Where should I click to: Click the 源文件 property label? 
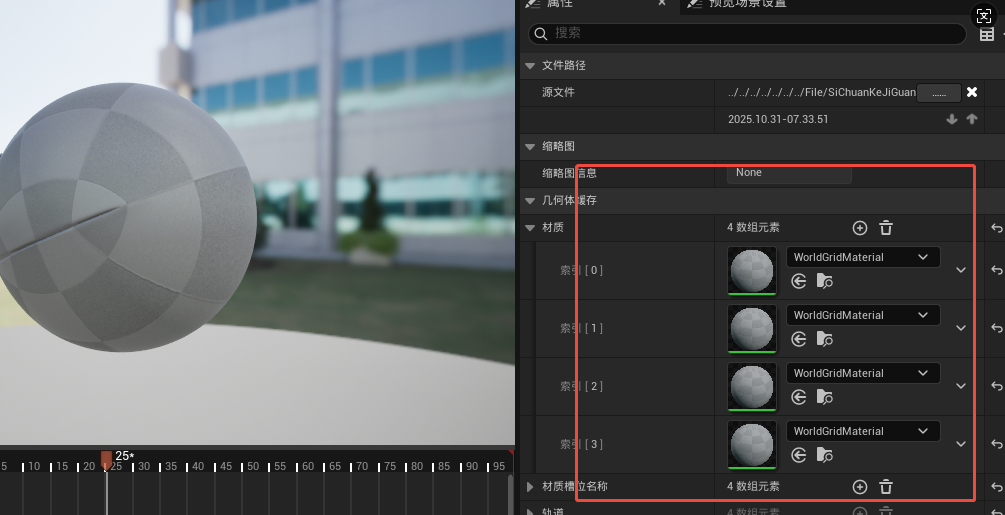(558, 93)
